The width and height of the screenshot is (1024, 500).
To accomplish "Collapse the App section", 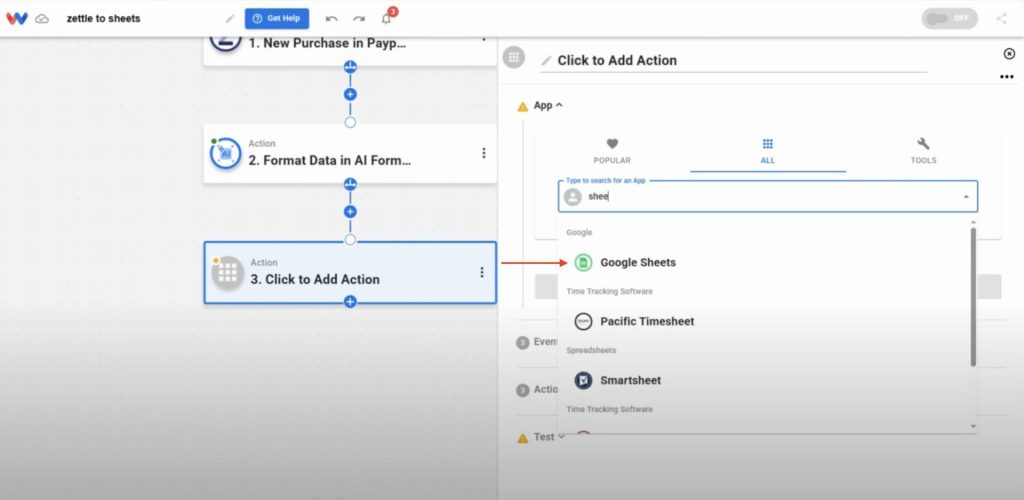I will coord(549,105).
